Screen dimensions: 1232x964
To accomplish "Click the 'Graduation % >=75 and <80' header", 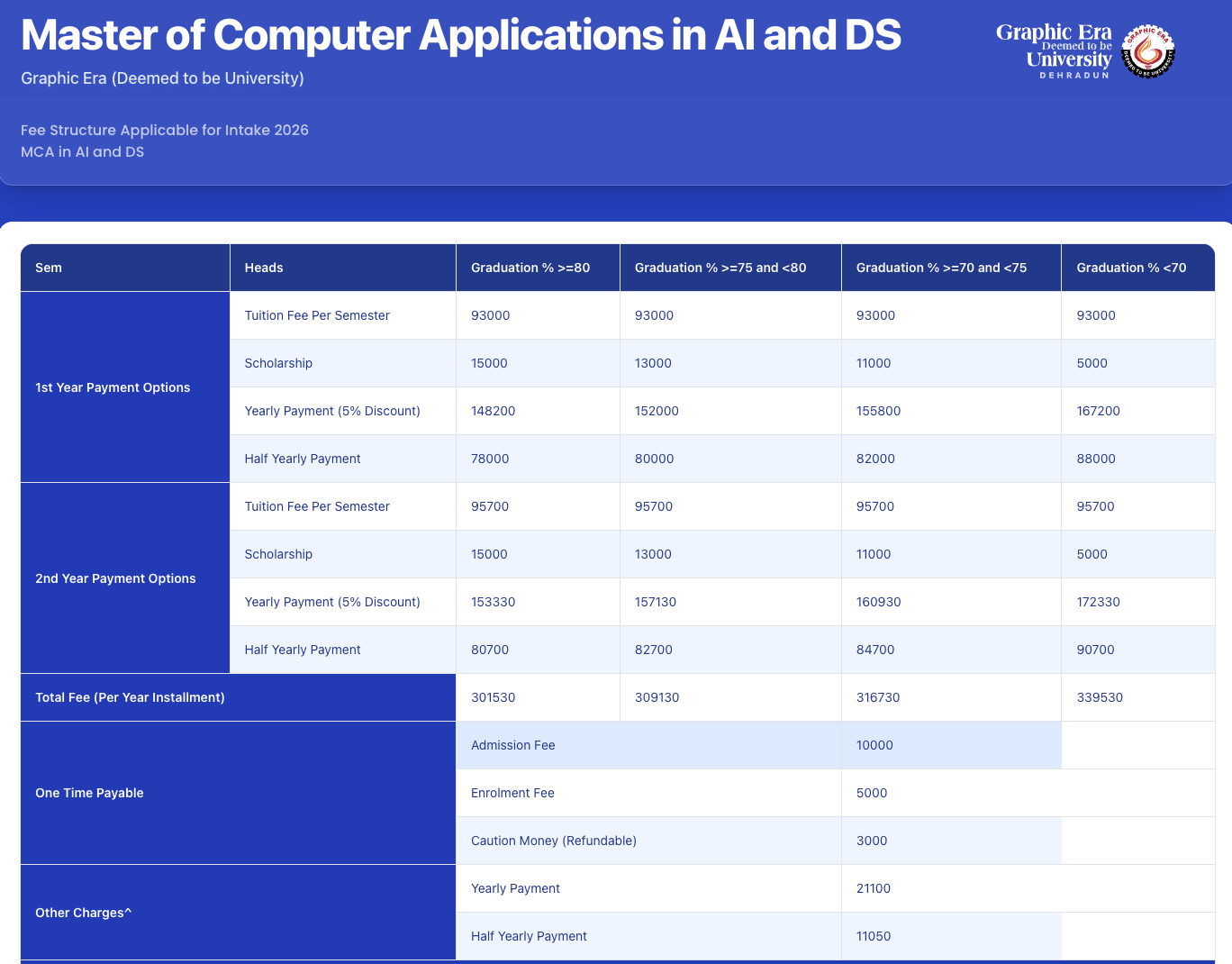I will click(x=720, y=268).
